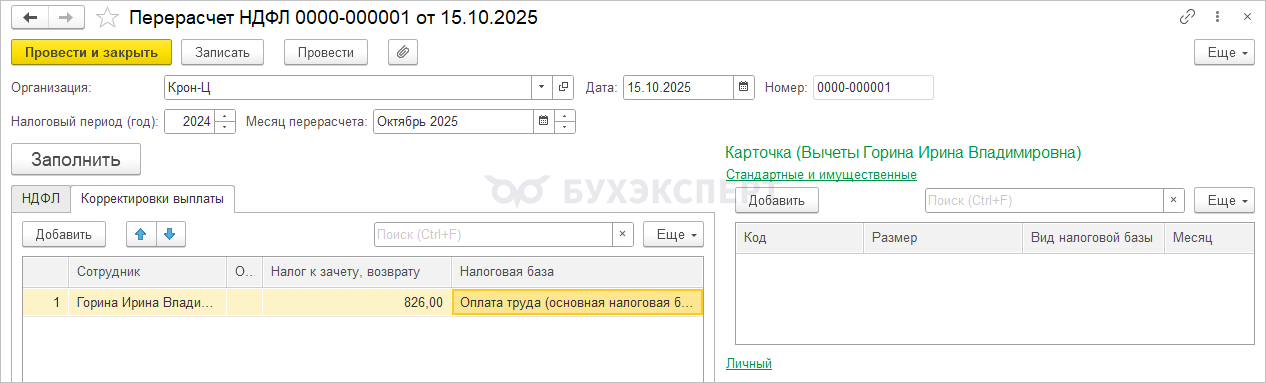Select the Корректировки выплаты tab

click(x=152, y=199)
